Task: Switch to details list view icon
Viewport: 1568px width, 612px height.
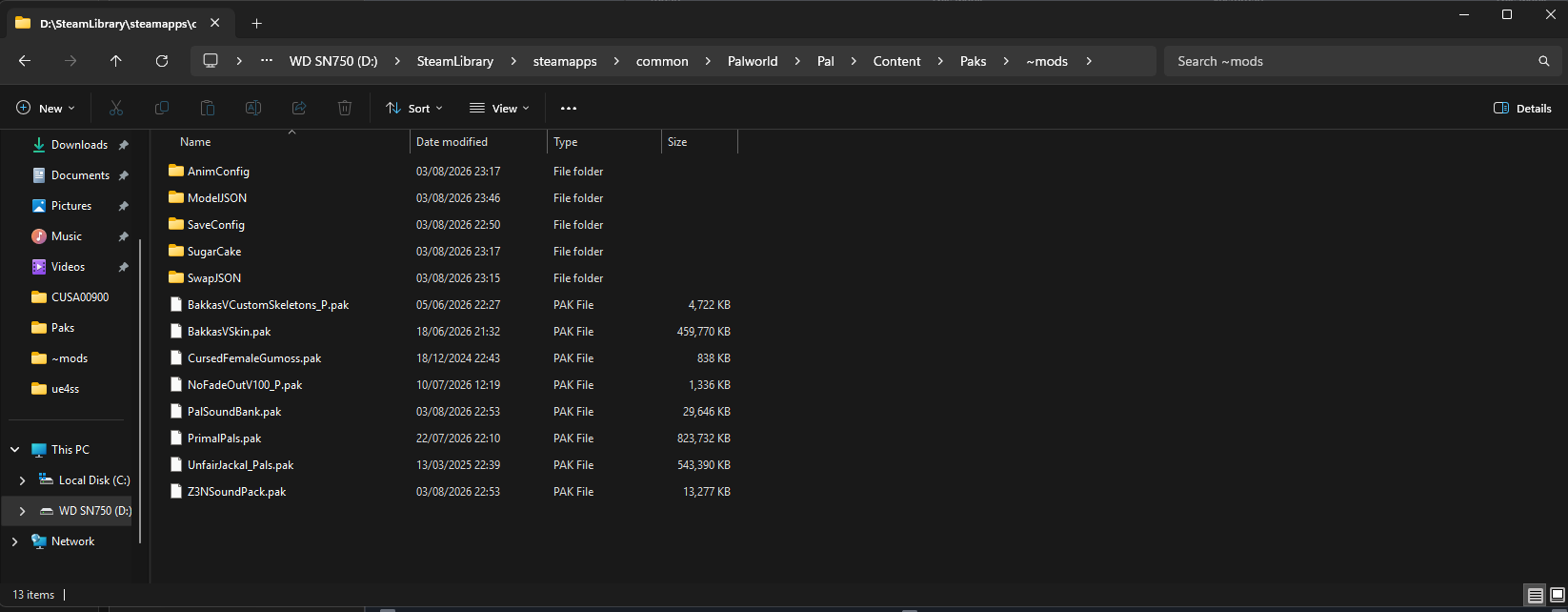Action: pos(1535,595)
